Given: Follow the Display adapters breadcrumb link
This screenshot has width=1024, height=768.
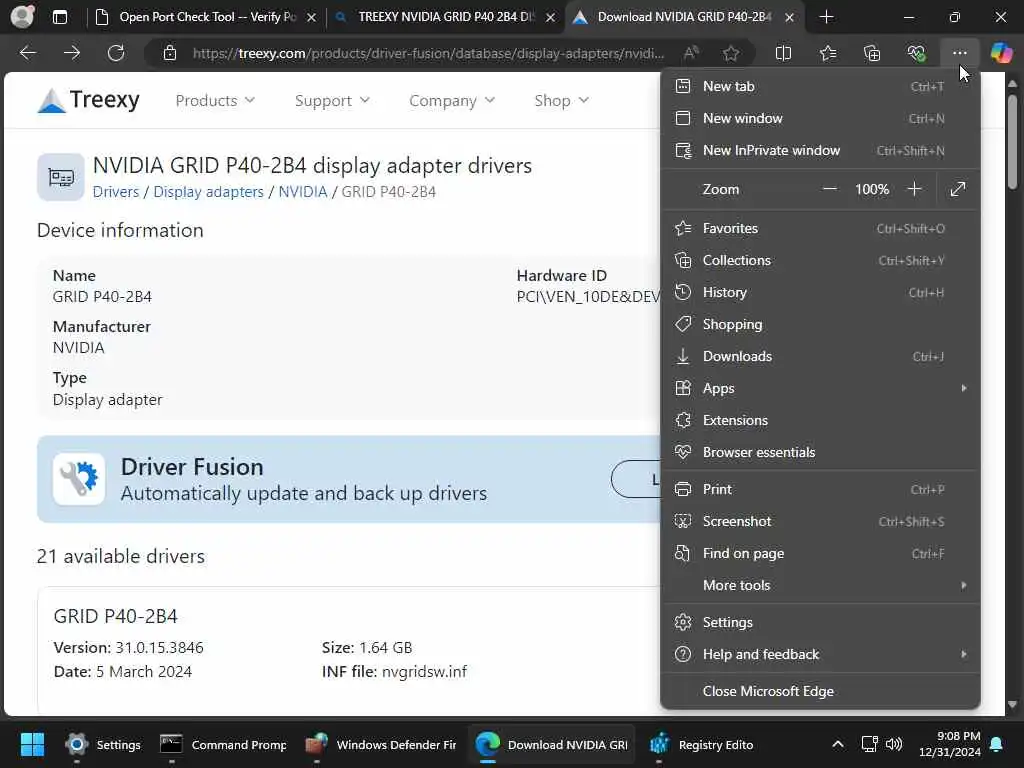Looking at the screenshot, I should (x=208, y=192).
